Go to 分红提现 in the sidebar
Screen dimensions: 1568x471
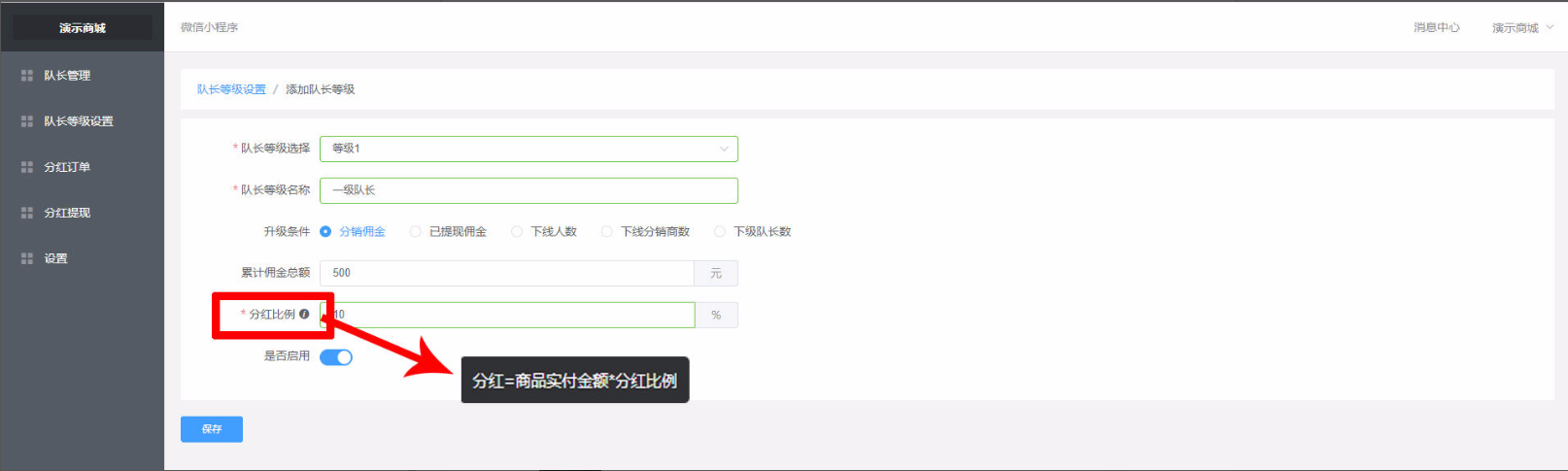pyautogui.click(x=82, y=213)
